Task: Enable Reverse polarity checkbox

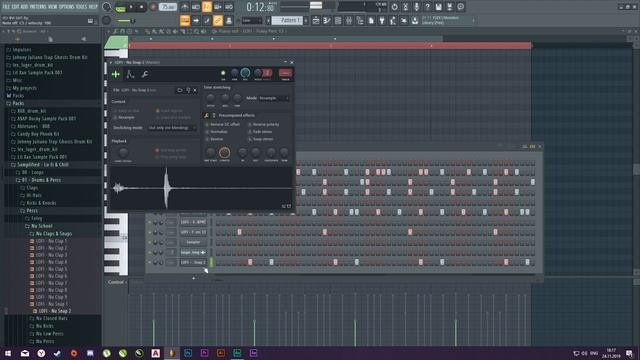Action: 264,124
